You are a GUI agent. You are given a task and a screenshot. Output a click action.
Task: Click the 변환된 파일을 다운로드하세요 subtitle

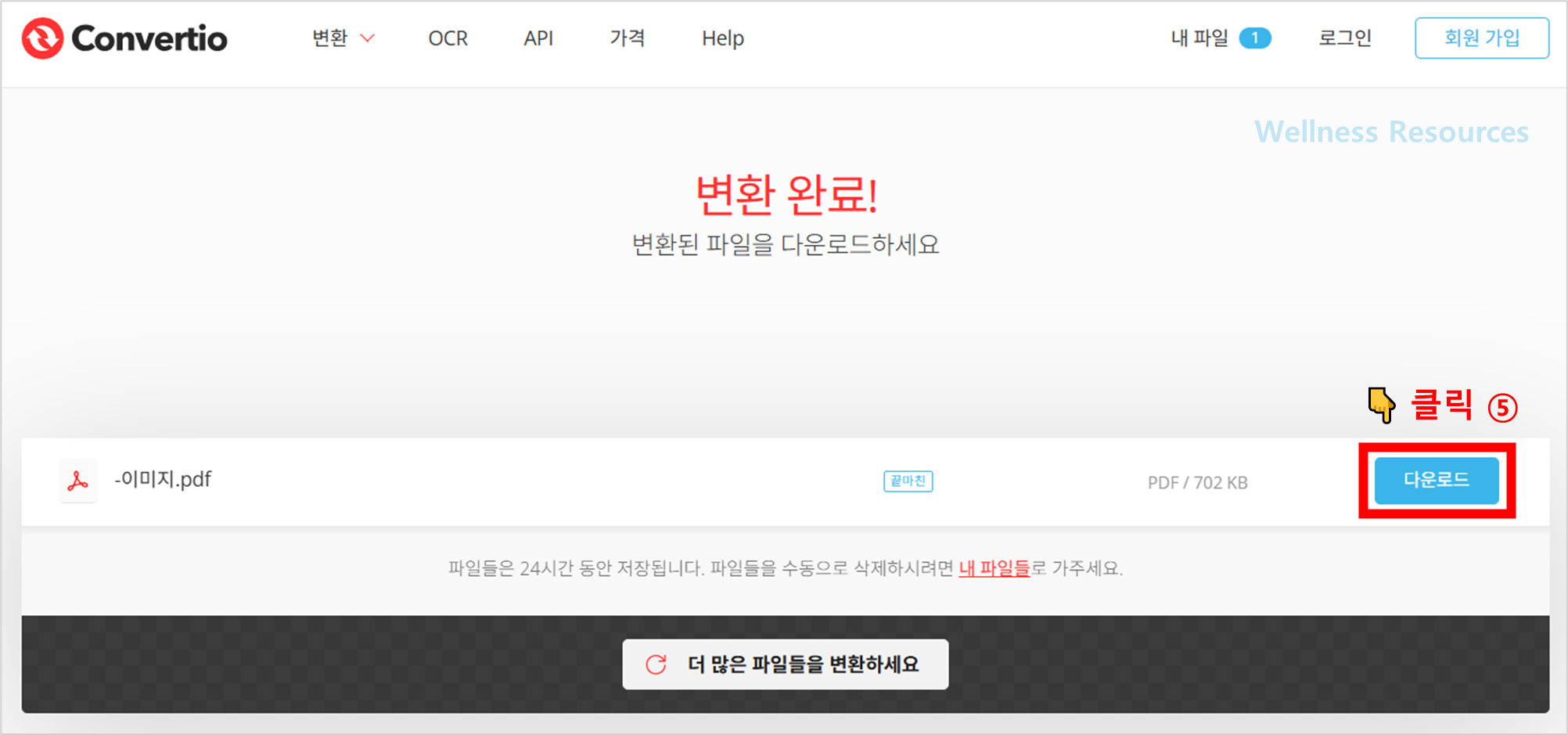pyautogui.click(x=786, y=245)
